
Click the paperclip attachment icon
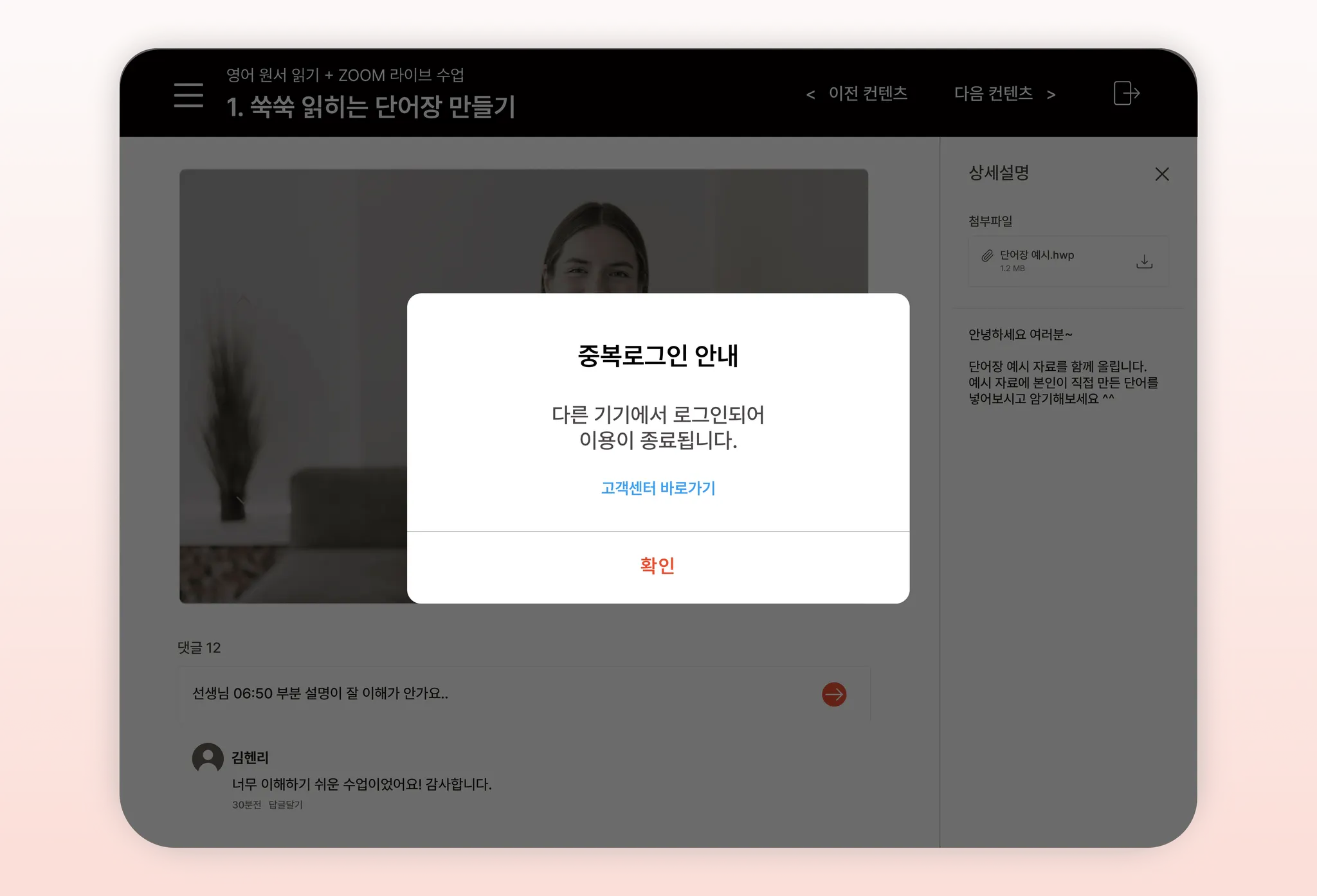[987, 256]
